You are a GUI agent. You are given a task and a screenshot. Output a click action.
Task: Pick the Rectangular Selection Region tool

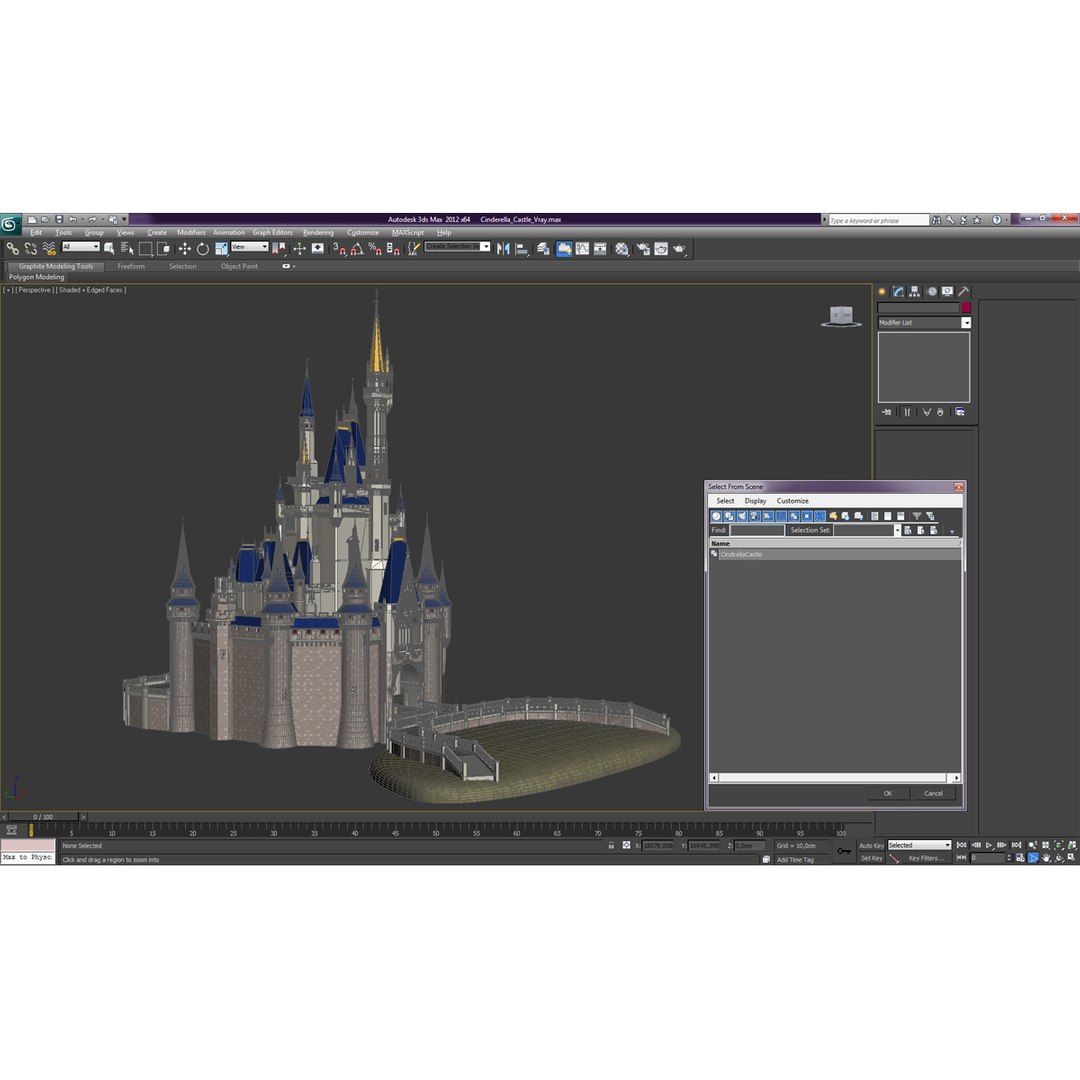(145, 249)
